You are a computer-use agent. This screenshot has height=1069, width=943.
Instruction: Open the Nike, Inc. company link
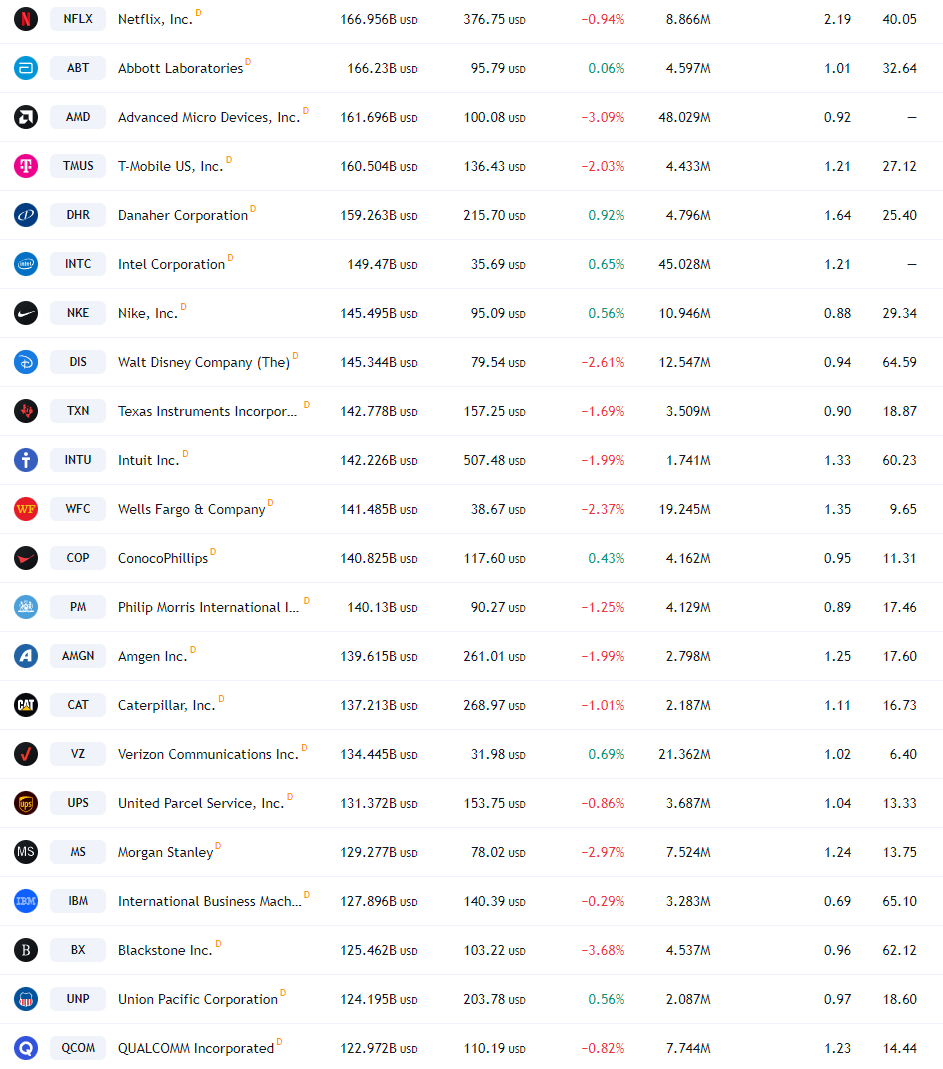pos(148,314)
